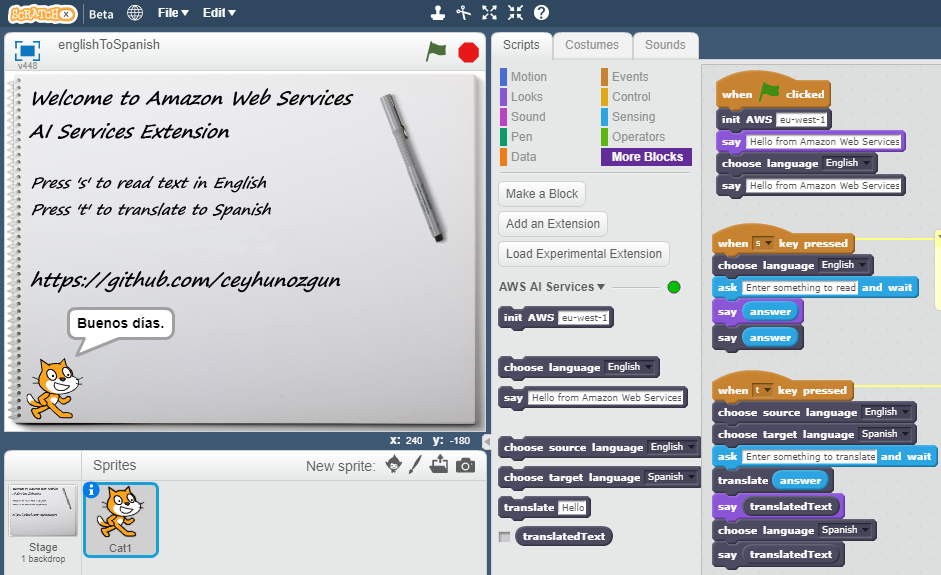The image size is (941, 575).
Task: Click the Block help question mark
Action: [x=541, y=13]
